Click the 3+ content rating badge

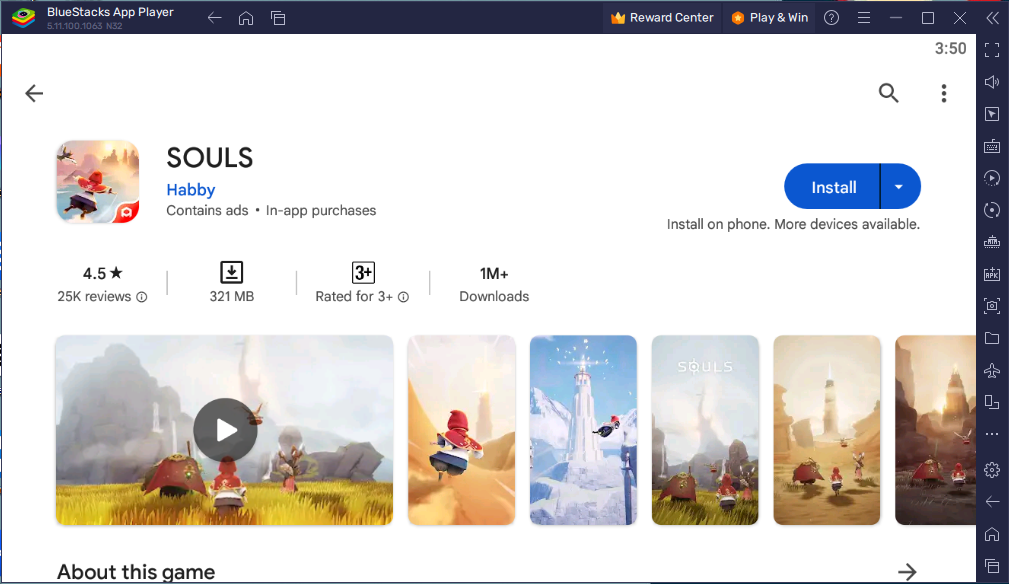[x=364, y=272]
